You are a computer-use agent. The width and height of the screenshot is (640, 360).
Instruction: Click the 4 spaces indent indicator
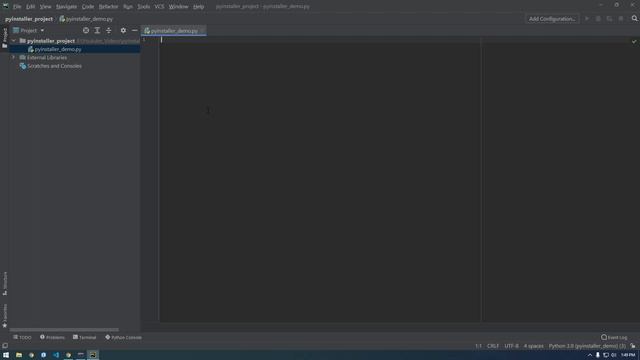[x=533, y=346]
